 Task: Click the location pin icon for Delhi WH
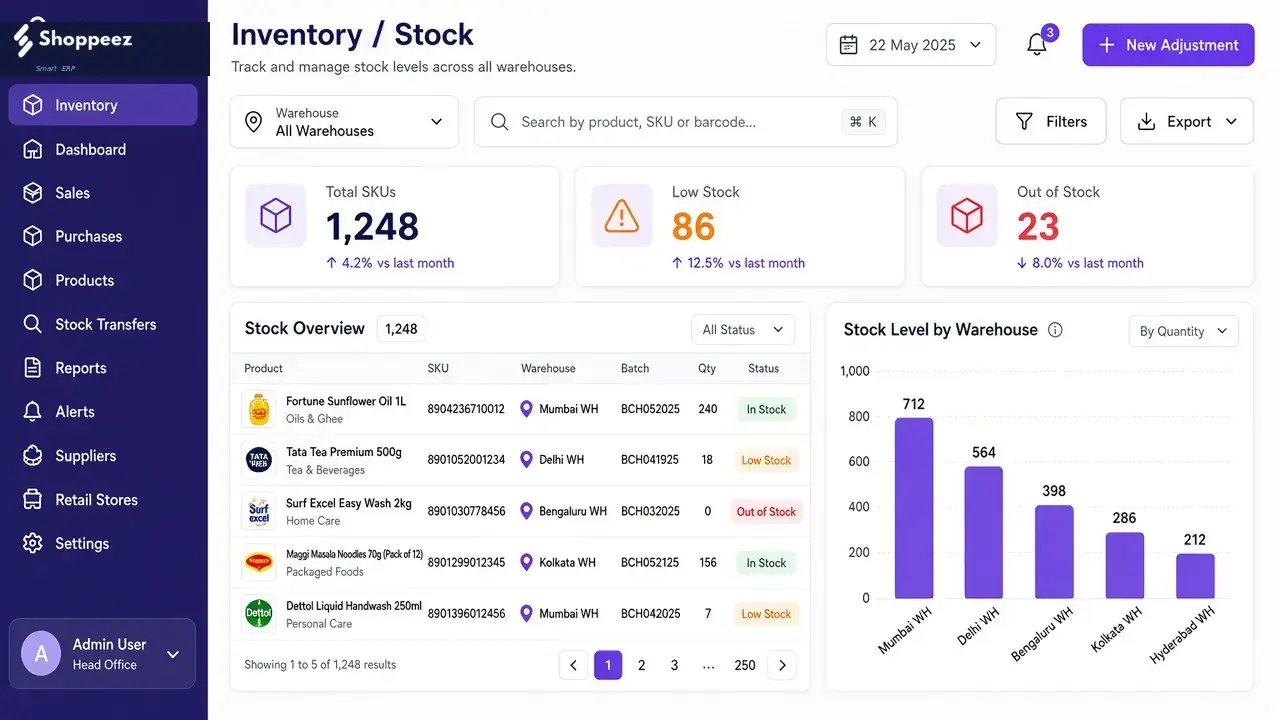click(x=526, y=460)
